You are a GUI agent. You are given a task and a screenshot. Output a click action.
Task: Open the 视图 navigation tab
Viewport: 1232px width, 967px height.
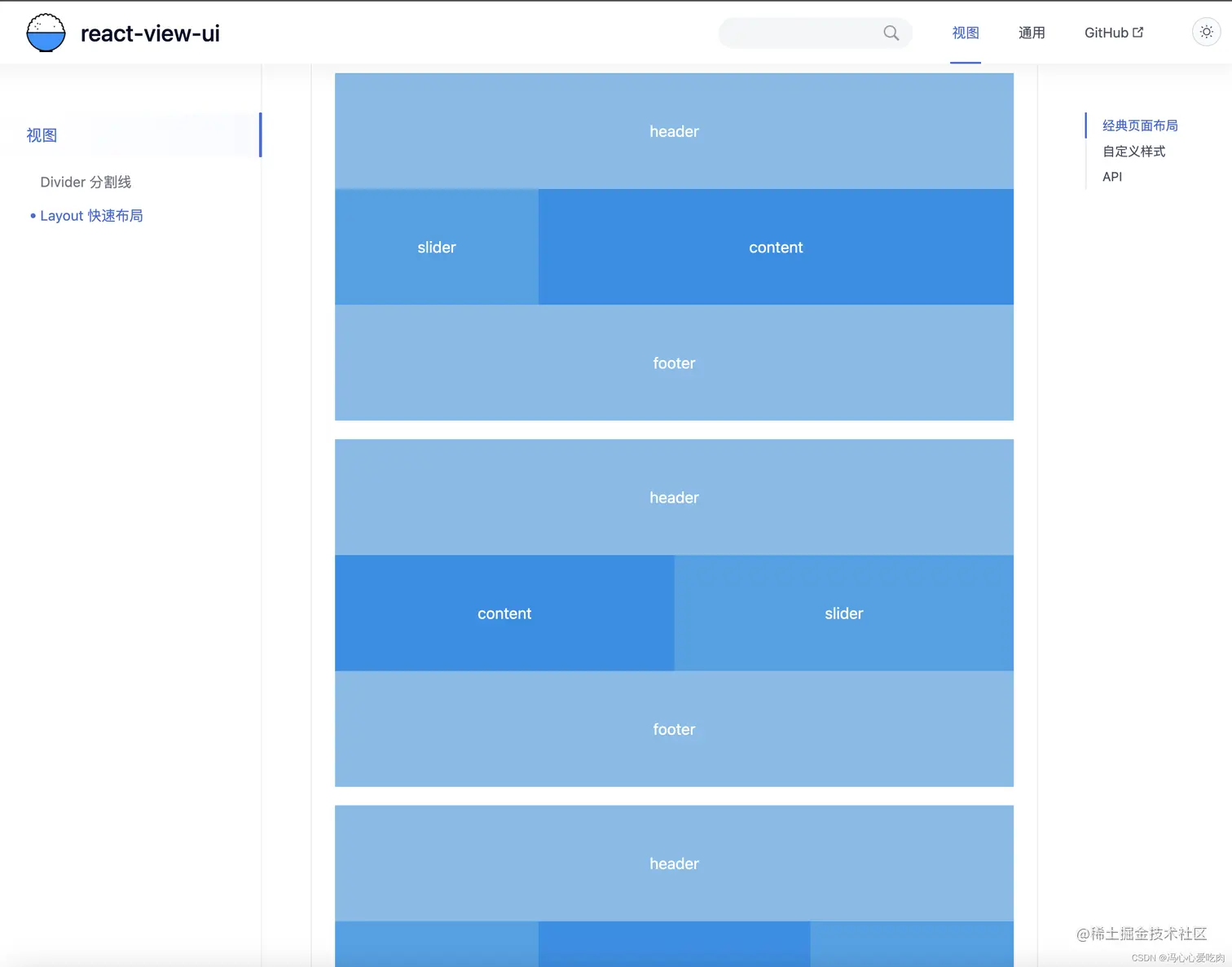966,33
